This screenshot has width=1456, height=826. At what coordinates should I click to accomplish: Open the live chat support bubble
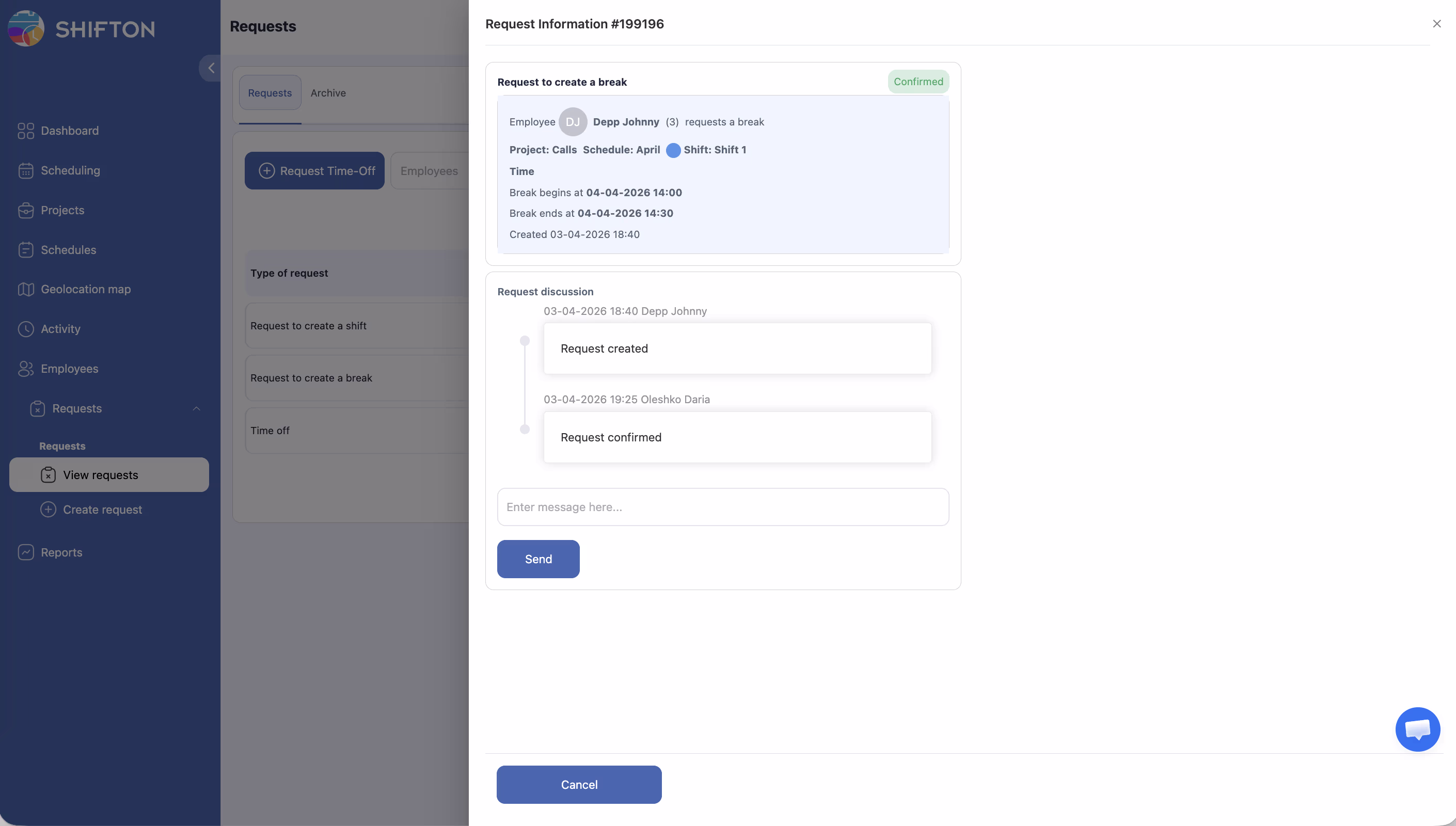click(1417, 729)
